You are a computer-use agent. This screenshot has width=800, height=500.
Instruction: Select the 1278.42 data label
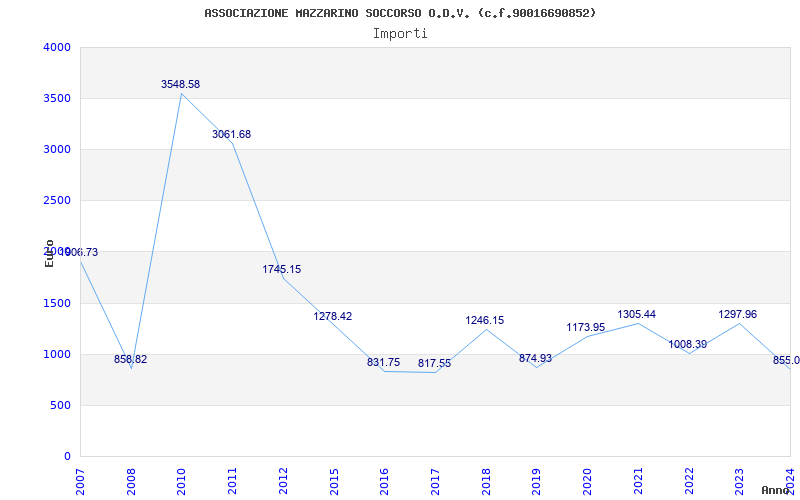(x=332, y=316)
